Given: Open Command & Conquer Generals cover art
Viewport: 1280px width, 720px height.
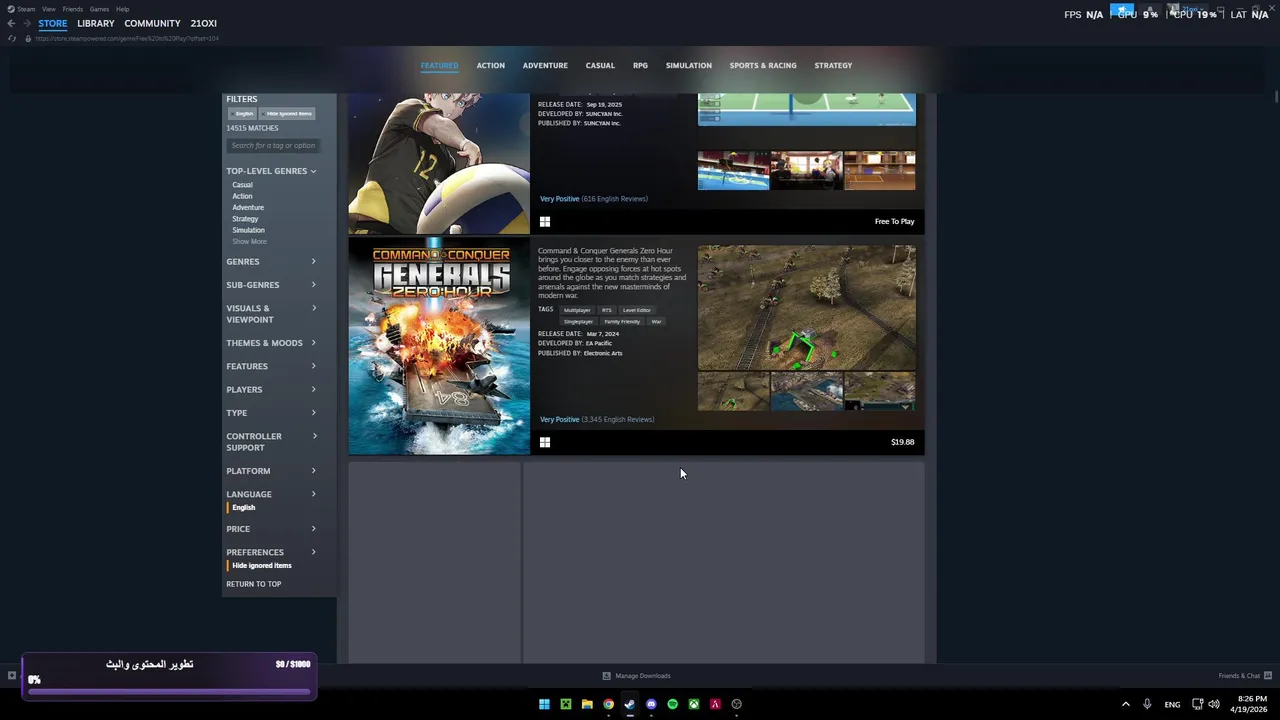Looking at the screenshot, I should (439, 345).
